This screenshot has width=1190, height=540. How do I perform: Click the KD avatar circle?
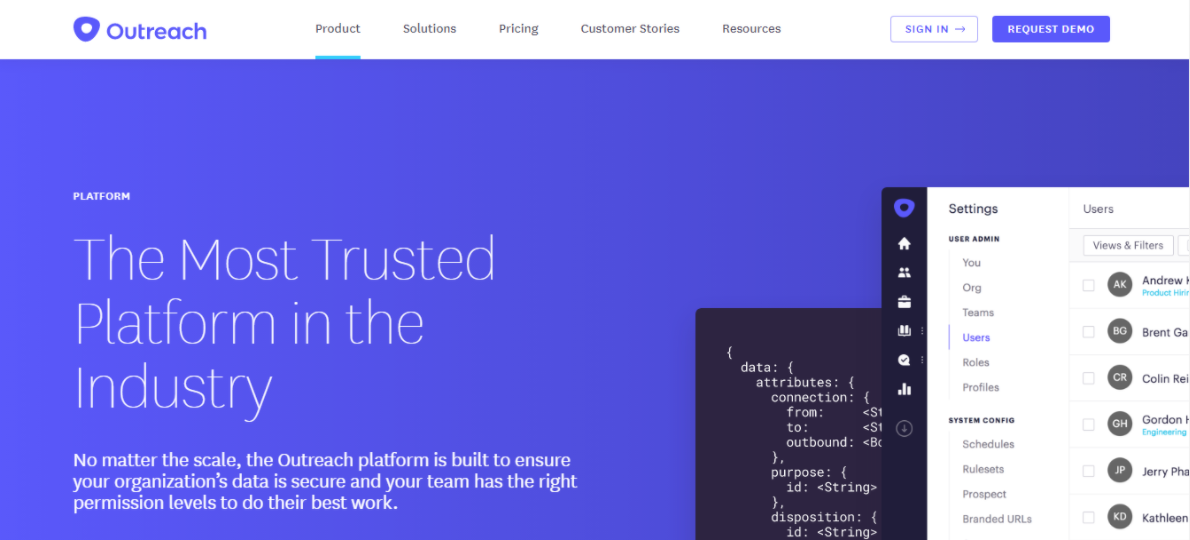tap(1119, 517)
